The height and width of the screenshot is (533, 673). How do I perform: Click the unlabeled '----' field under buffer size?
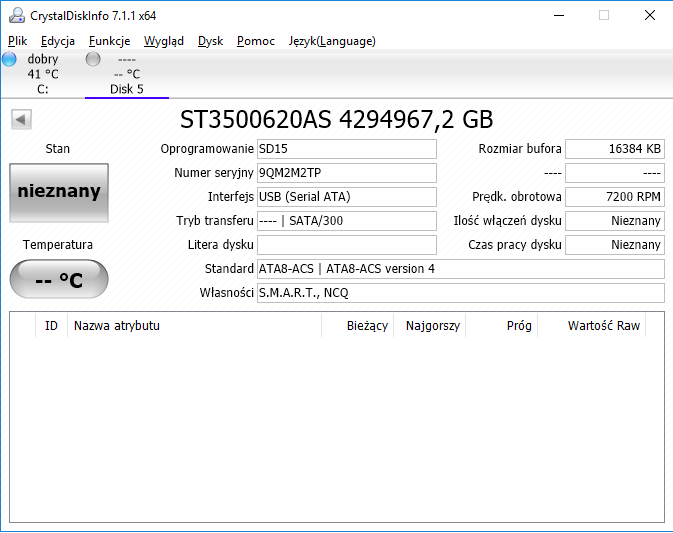(x=615, y=173)
